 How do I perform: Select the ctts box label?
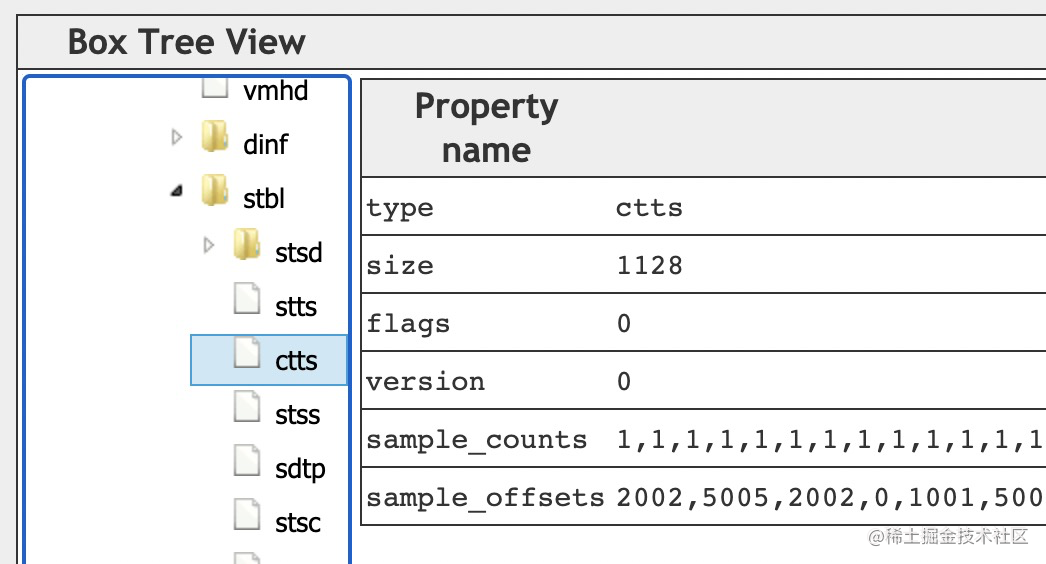(296, 360)
